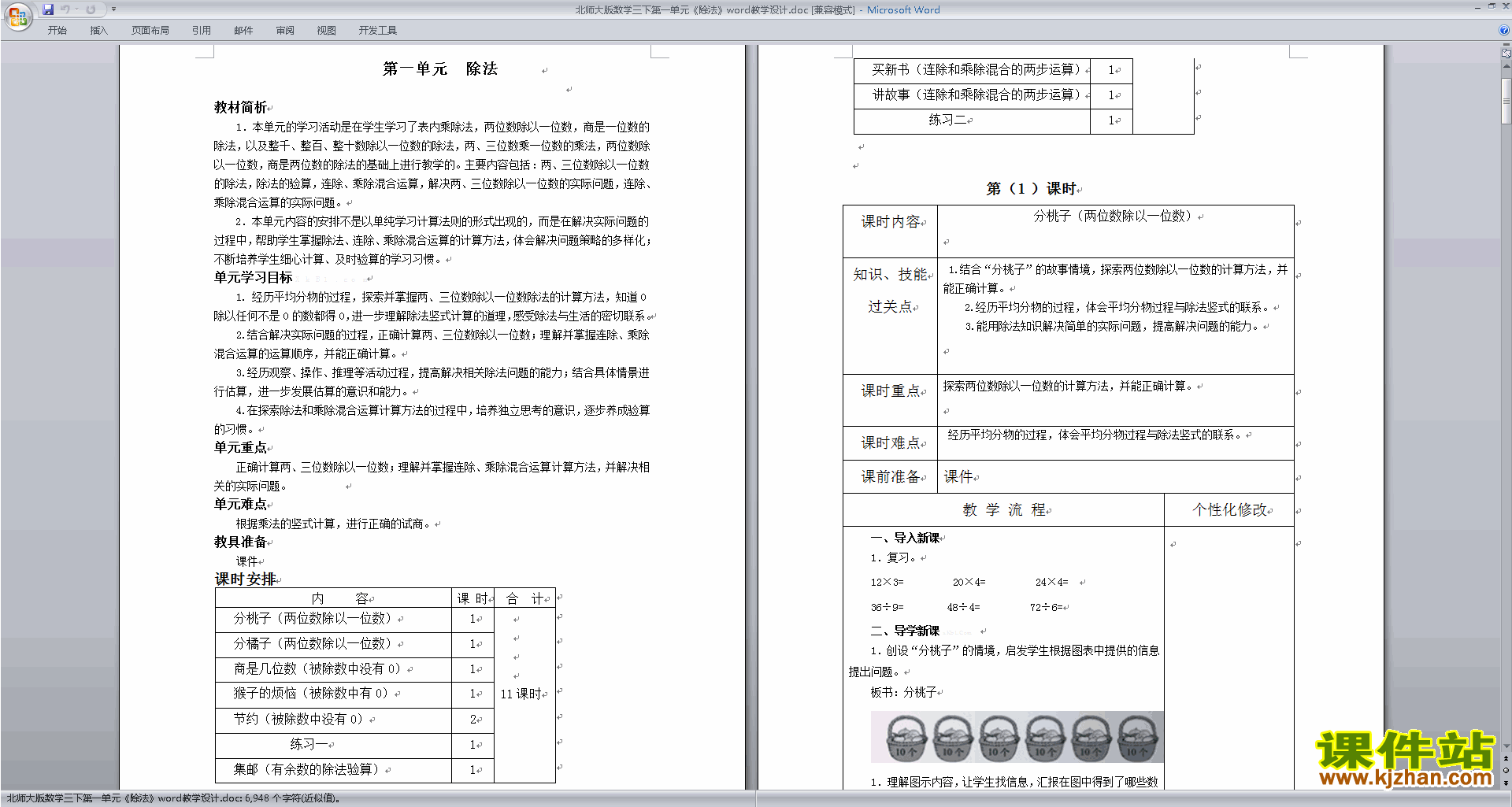The image size is (1512, 807).
Task: Save the document with the floppy disk icon
Action: pyautogui.click(x=48, y=9)
